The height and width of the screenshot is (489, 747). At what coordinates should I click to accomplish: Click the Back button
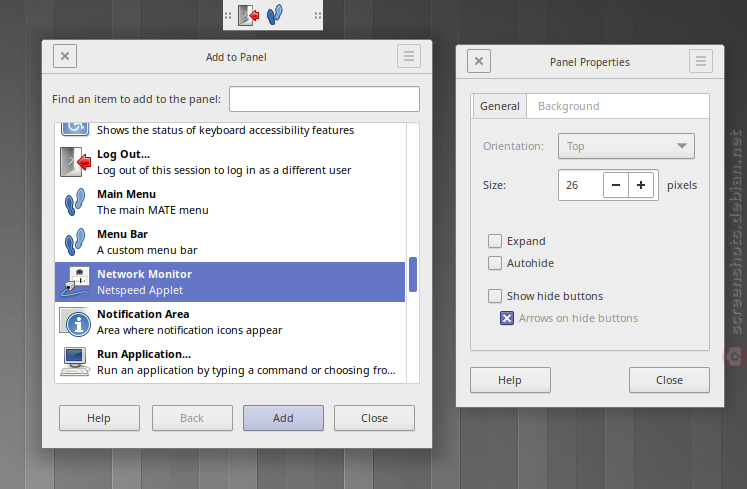coord(192,418)
